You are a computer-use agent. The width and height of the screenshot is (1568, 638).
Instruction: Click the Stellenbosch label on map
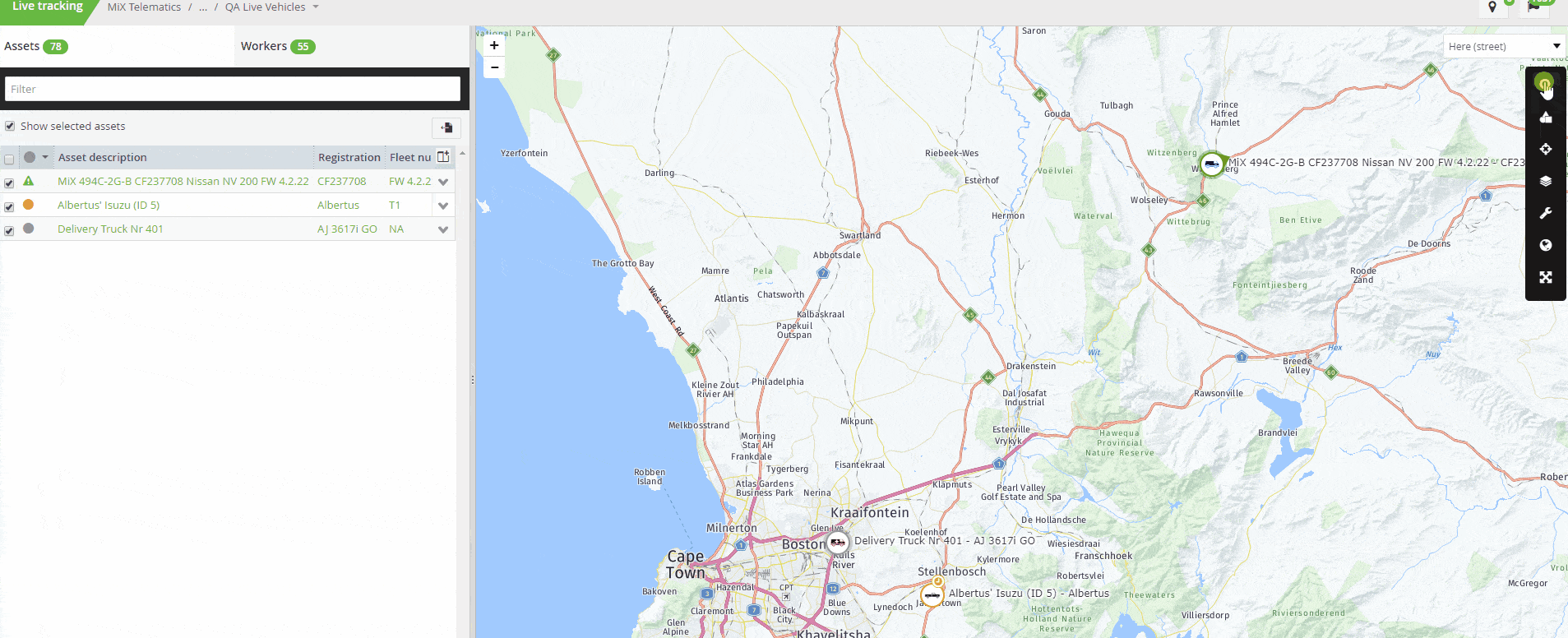click(x=951, y=571)
